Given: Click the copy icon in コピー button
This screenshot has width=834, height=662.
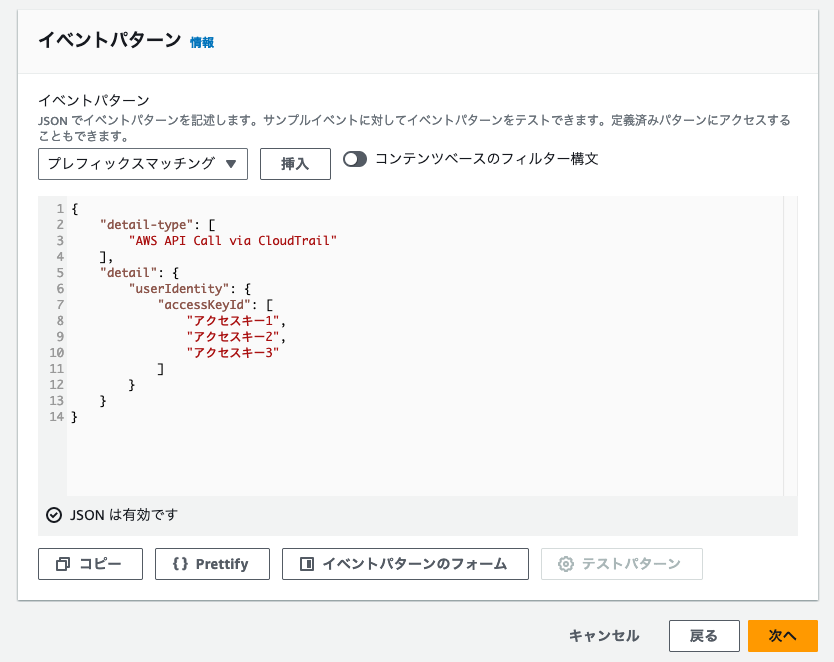Looking at the screenshot, I should click(x=63, y=564).
